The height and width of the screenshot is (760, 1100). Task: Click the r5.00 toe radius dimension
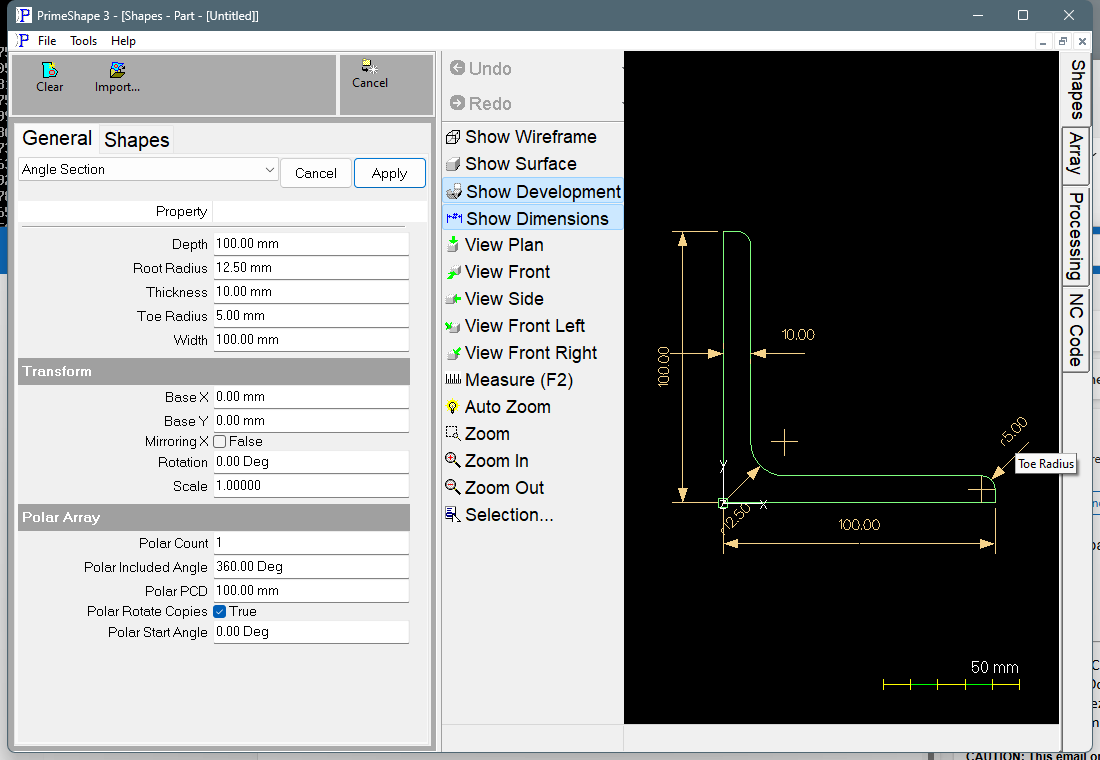coord(1013,431)
